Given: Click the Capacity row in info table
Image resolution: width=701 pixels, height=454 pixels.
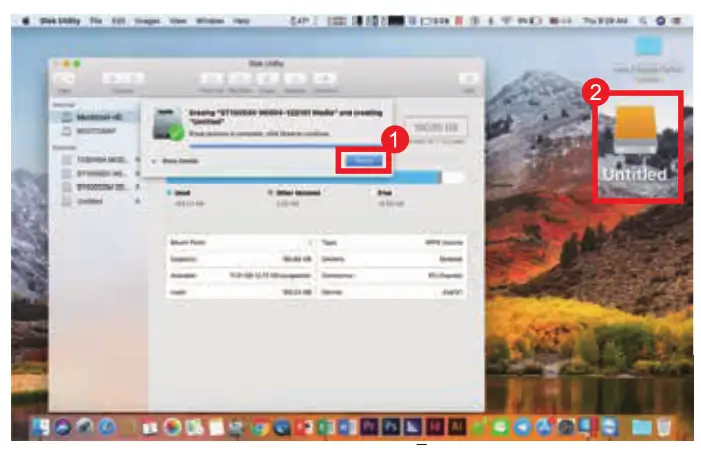Looking at the screenshot, I should coord(241,259).
